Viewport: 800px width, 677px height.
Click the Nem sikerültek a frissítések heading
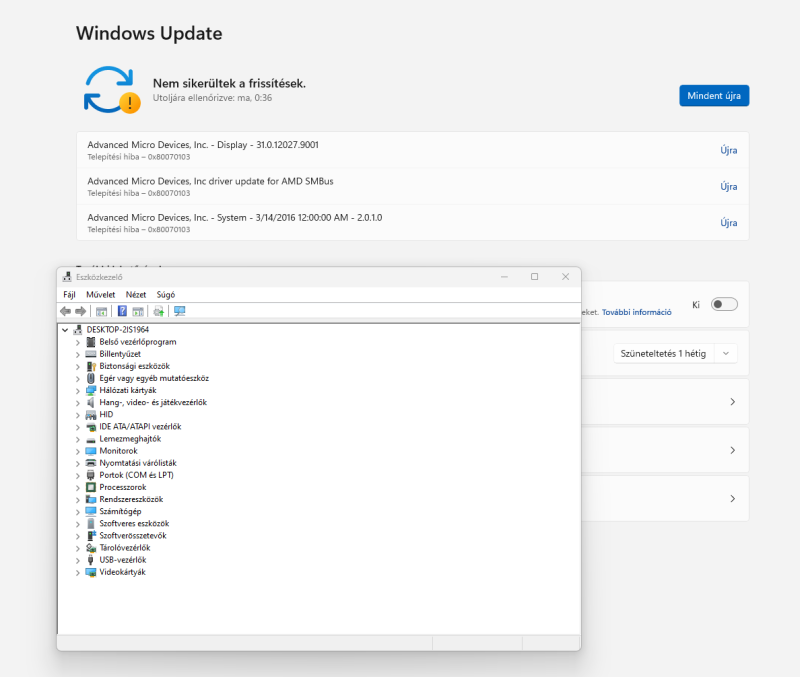tap(229, 83)
